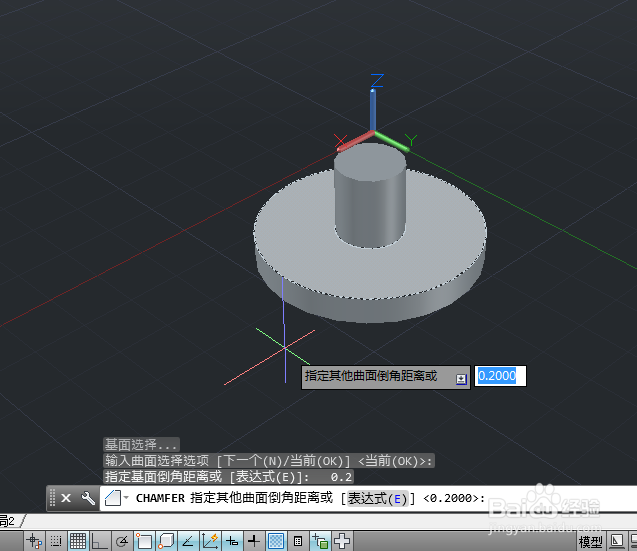Grab the command line drag handle
637x551 pixels.
coord(52,498)
